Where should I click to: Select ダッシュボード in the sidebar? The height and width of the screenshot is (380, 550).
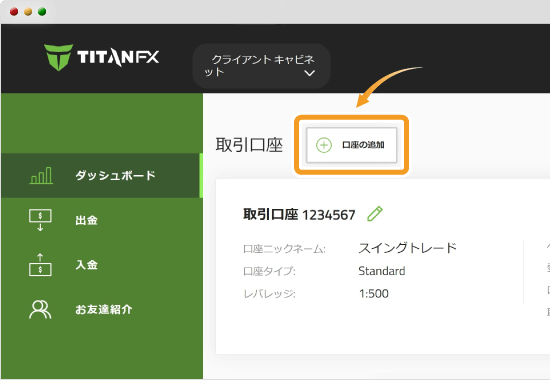point(102,175)
